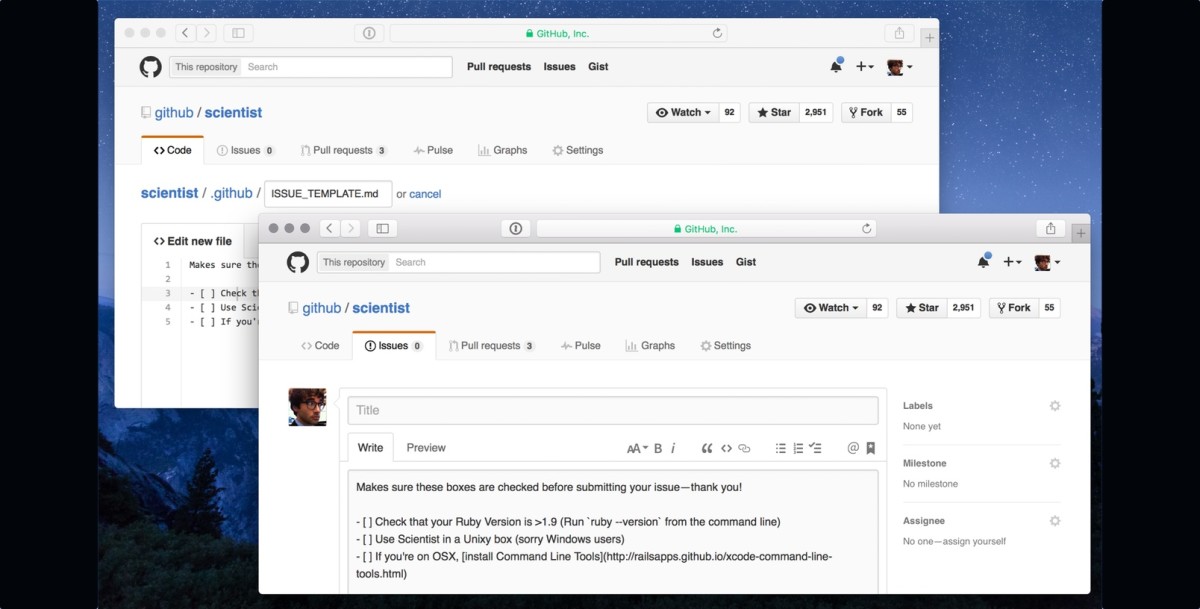
Task: Open the Code tab in front window
Action: pos(320,346)
